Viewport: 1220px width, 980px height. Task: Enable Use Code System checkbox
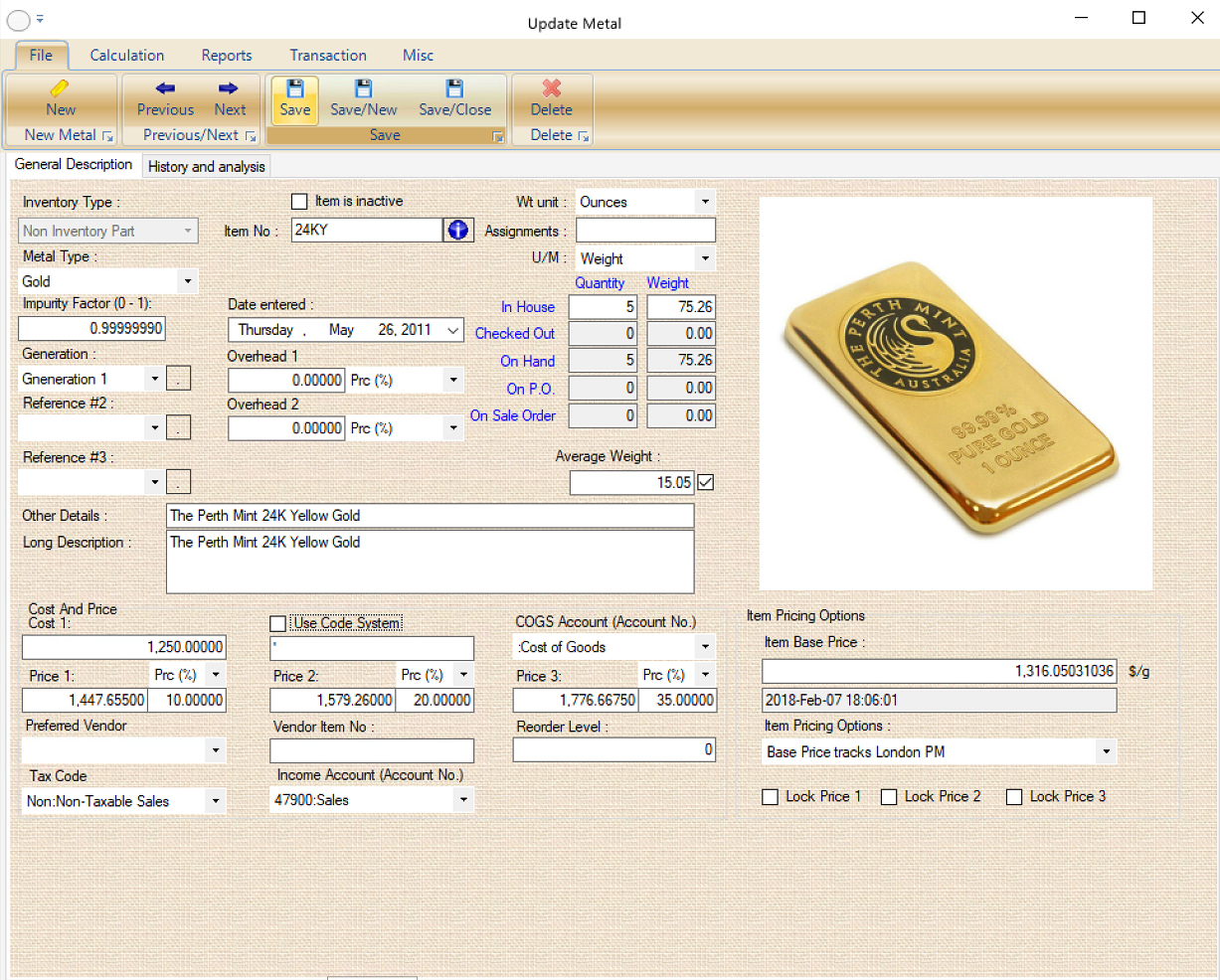tap(278, 623)
